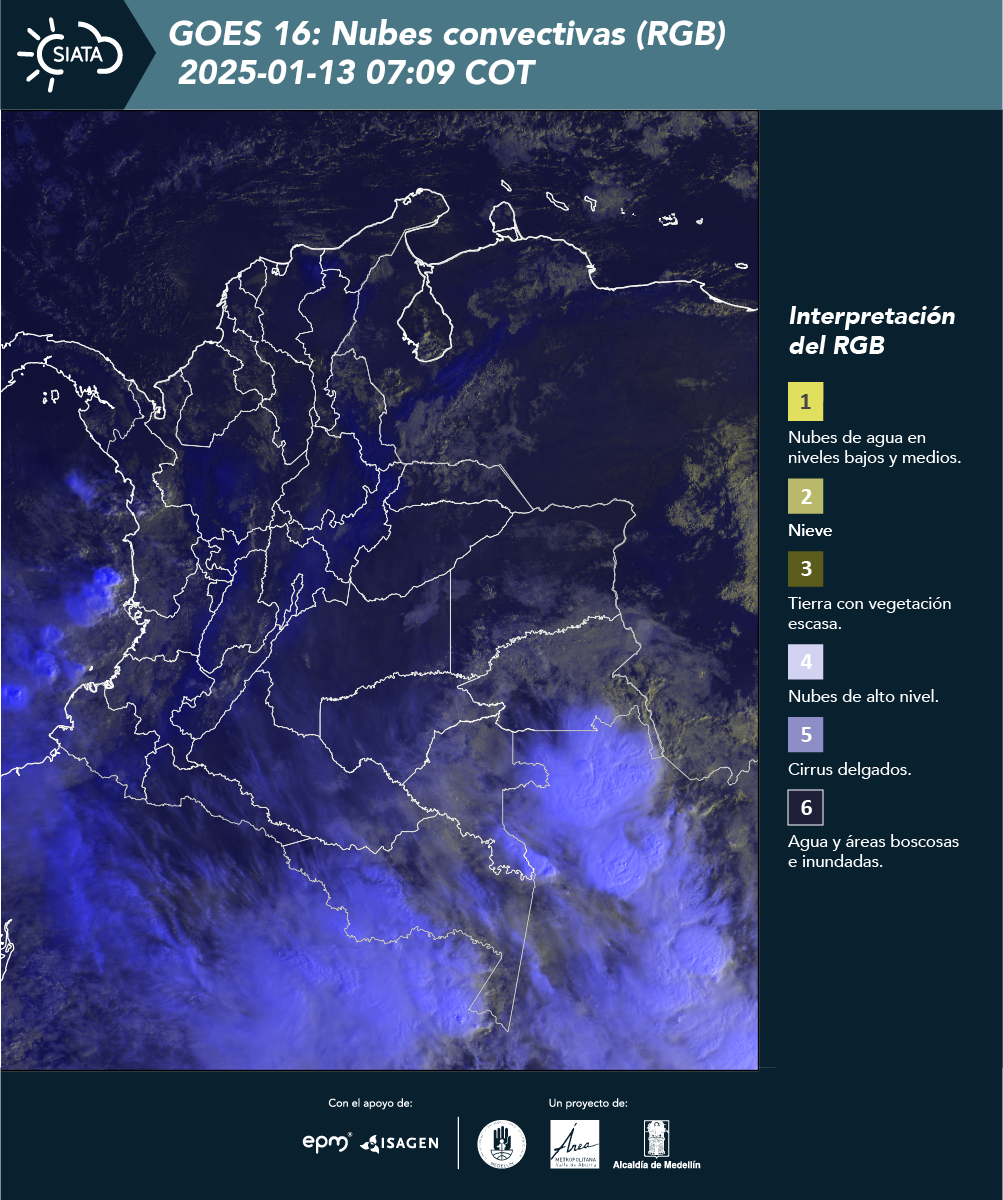The height and width of the screenshot is (1200, 1003).
Task: Click the 'Un proyecto de:' text
Action: (x=588, y=1103)
